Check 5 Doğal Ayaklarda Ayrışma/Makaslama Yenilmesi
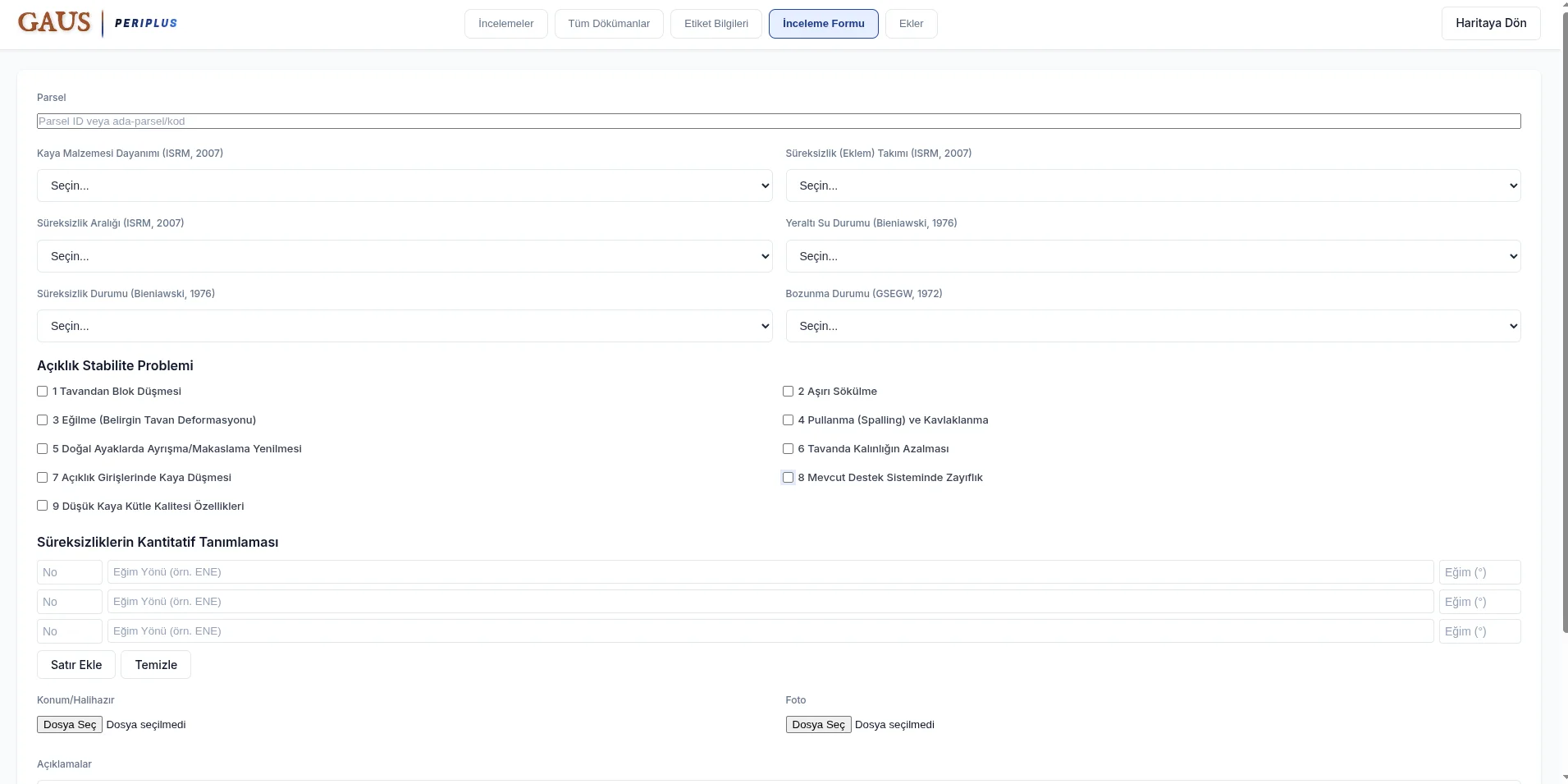Image resolution: width=1568 pixels, height=784 pixels. [42, 449]
